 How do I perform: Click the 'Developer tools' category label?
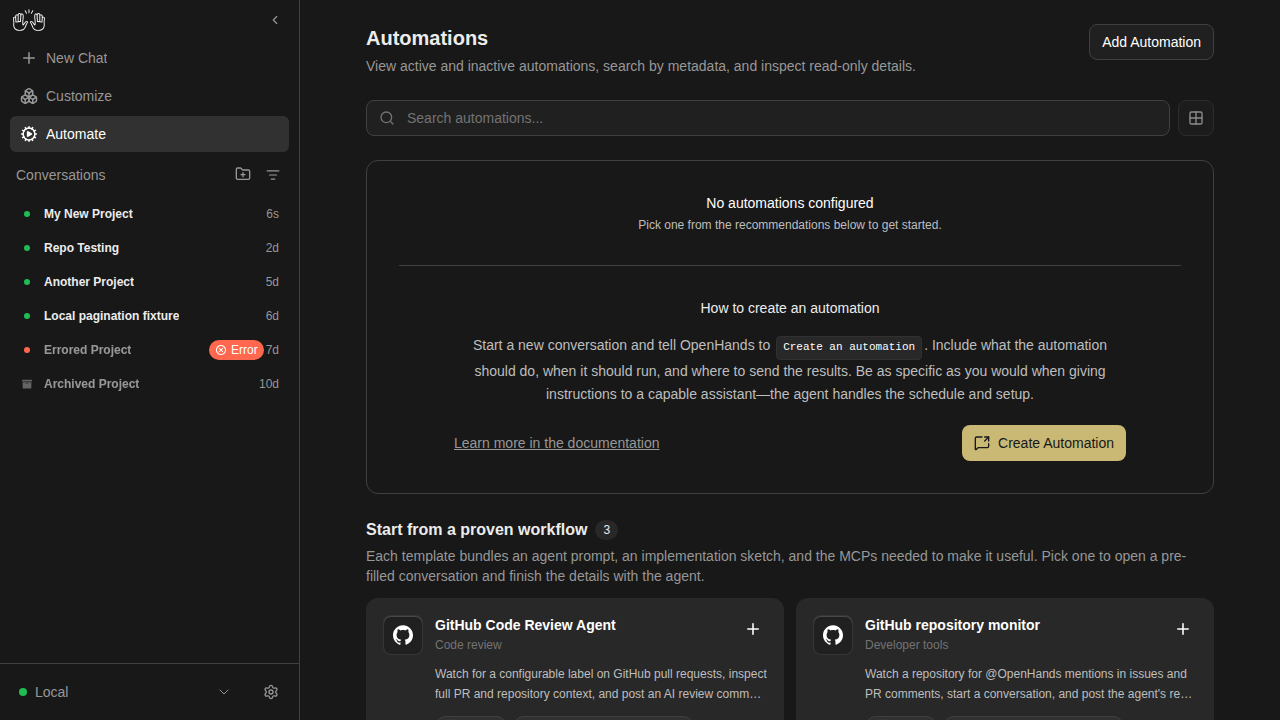(x=907, y=645)
